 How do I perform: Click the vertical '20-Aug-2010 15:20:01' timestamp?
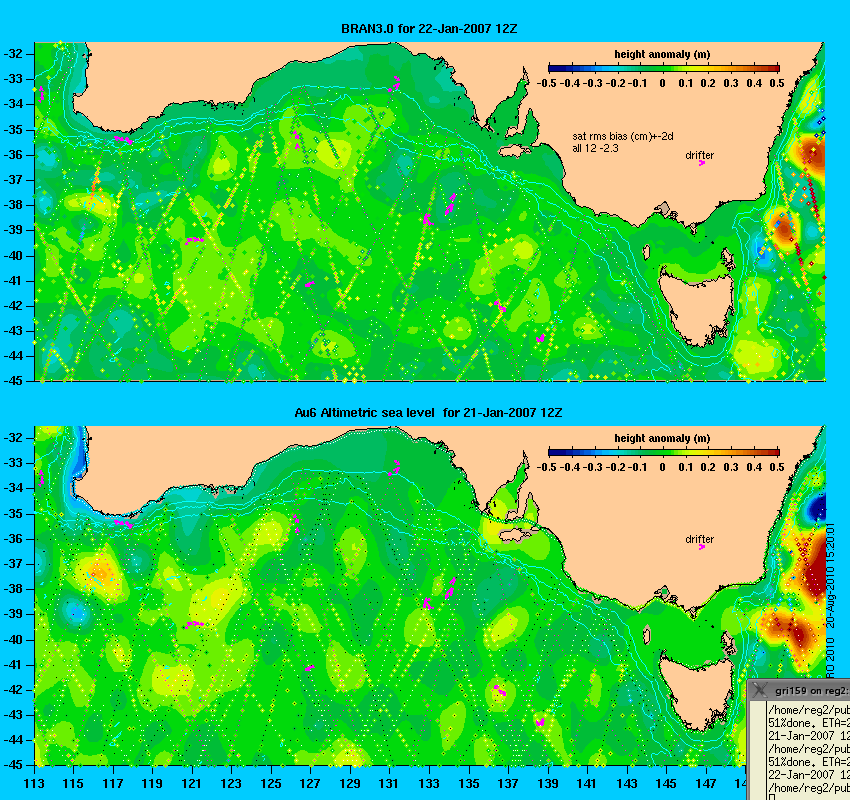[830, 576]
